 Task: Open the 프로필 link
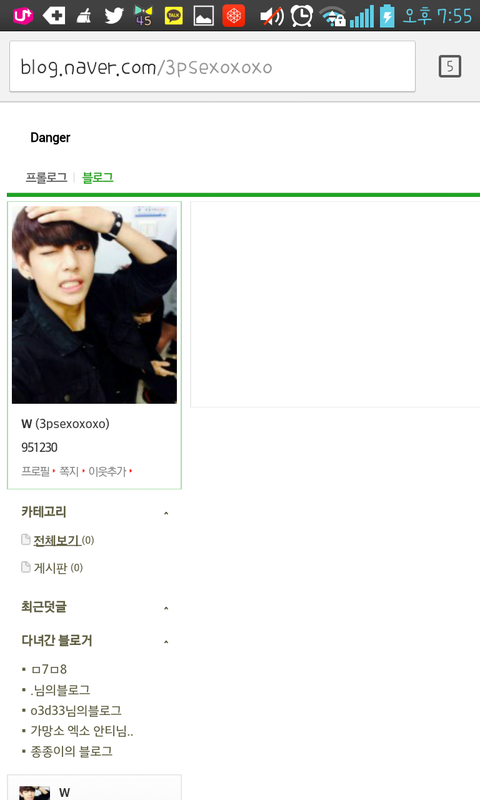(x=35, y=471)
